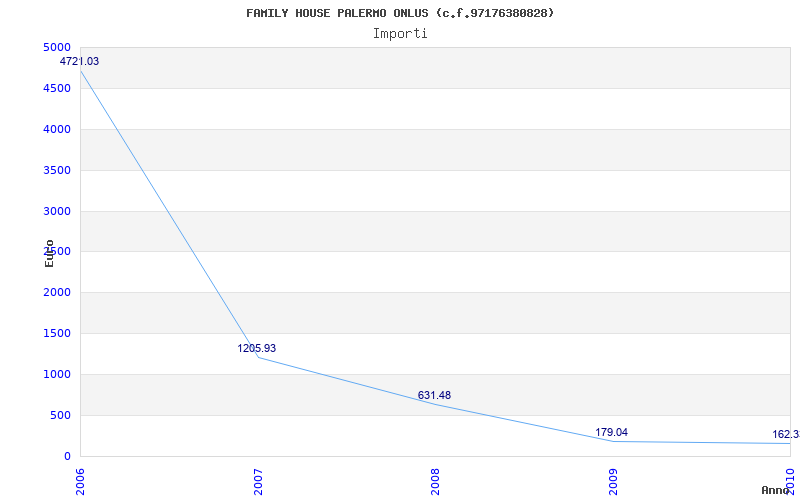Screen dimensions: 800x500
Task: Click the 4000 y-axis tick label
Action: 57,130
